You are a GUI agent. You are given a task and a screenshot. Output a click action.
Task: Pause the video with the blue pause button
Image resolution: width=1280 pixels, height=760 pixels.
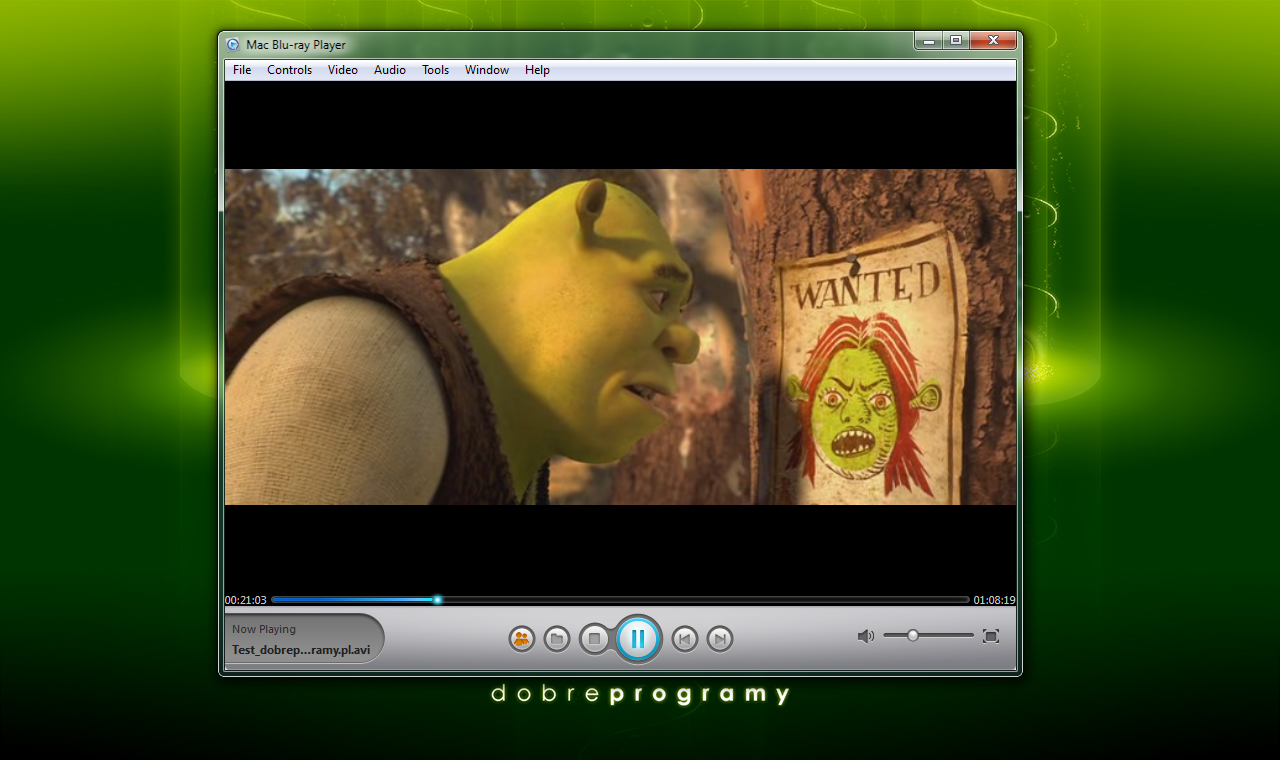point(637,638)
